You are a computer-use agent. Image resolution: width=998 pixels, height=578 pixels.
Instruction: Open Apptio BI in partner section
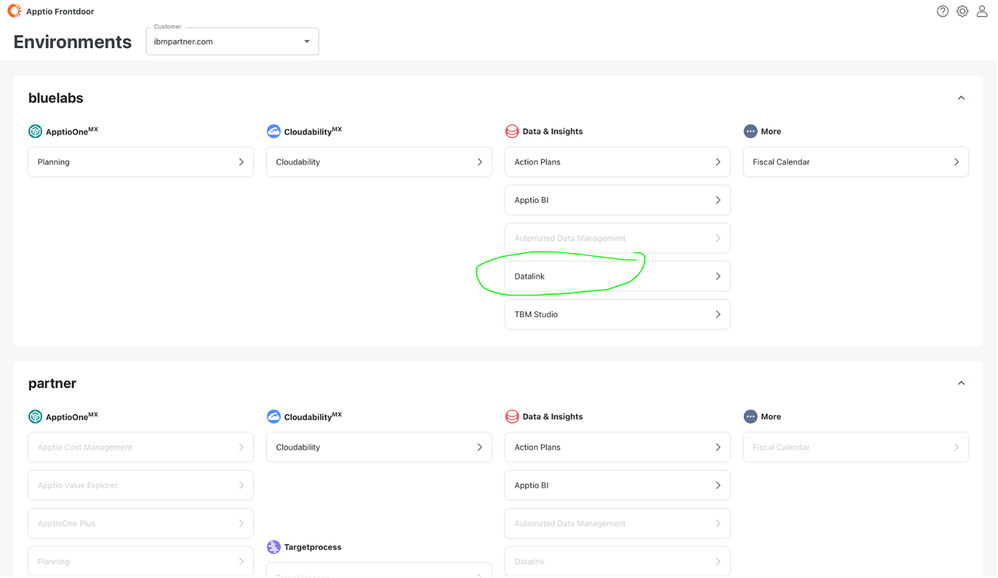pos(617,485)
